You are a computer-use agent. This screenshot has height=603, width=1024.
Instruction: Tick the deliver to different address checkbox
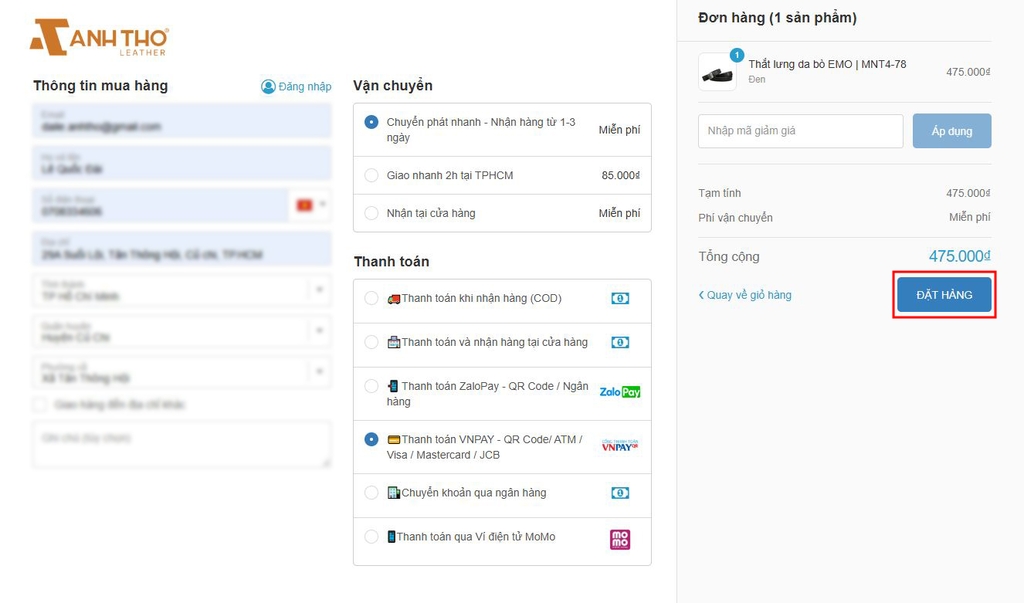[40, 404]
